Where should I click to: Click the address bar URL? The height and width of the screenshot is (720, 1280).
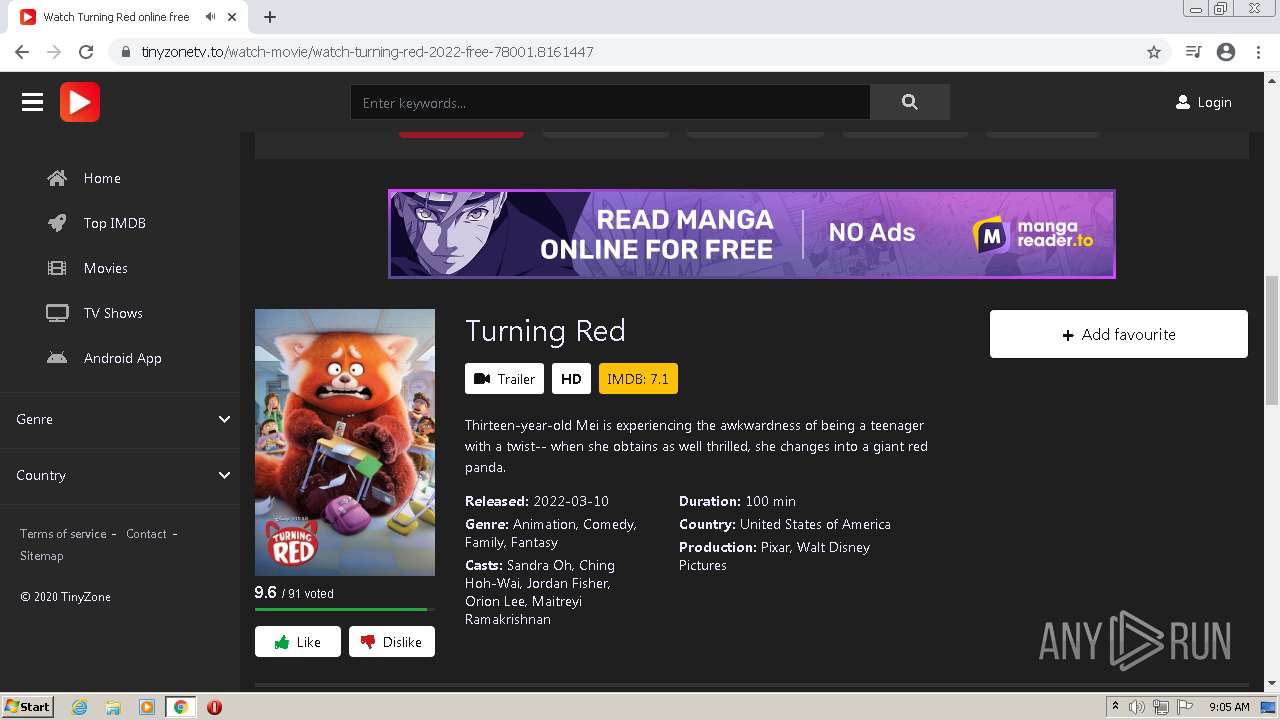tap(367, 52)
